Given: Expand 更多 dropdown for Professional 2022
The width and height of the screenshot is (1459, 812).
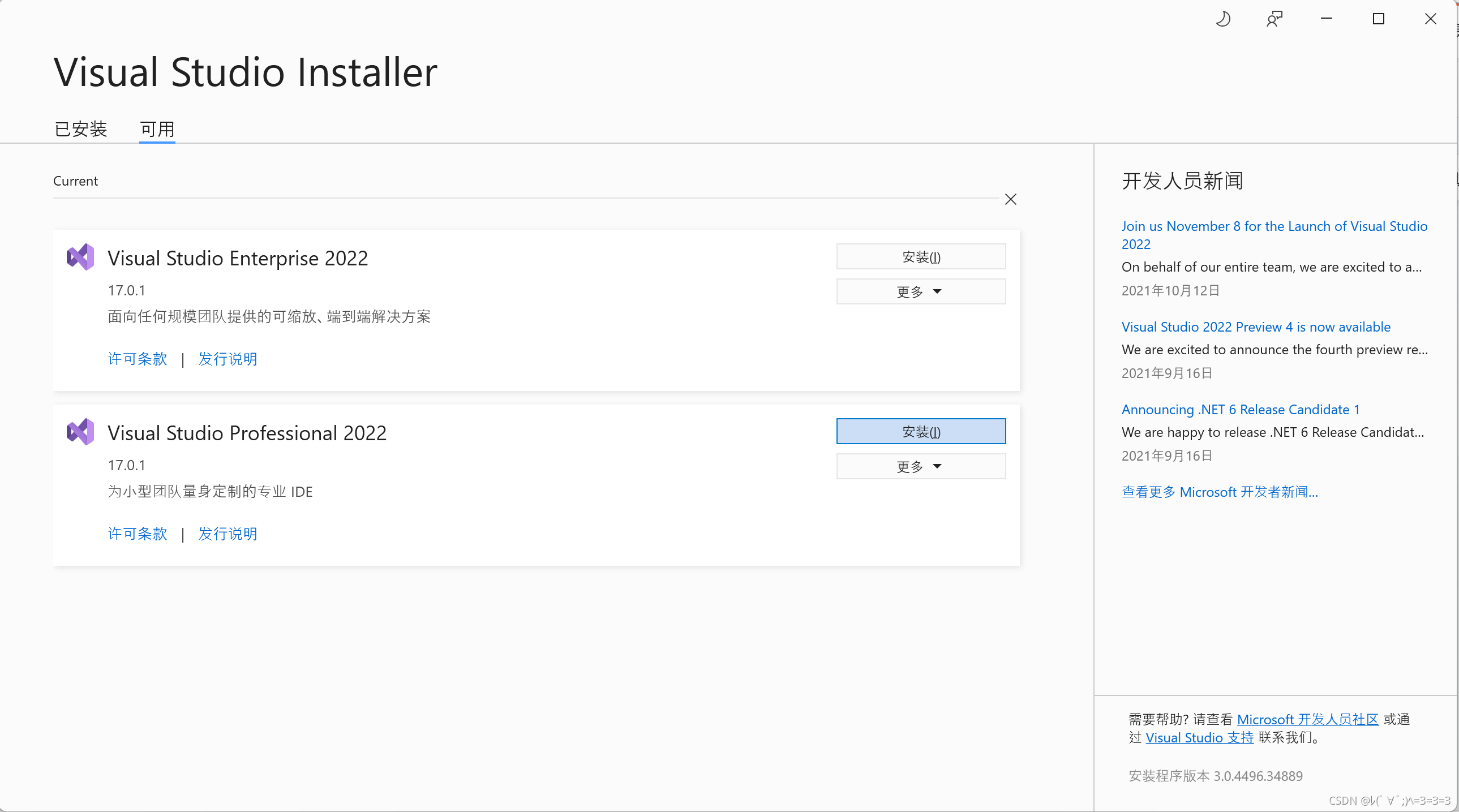Looking at the screenshot, I should click(920, 467).
